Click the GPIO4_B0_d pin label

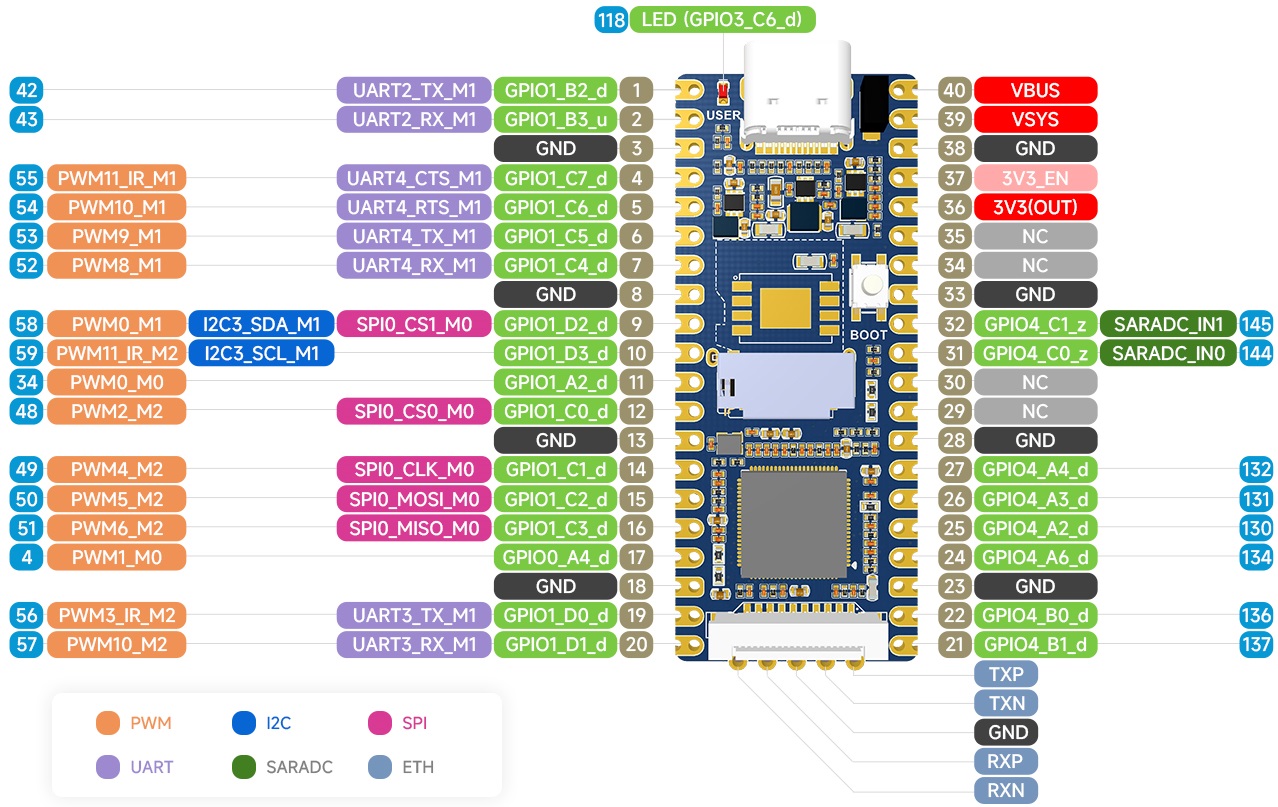point(1035,615)
